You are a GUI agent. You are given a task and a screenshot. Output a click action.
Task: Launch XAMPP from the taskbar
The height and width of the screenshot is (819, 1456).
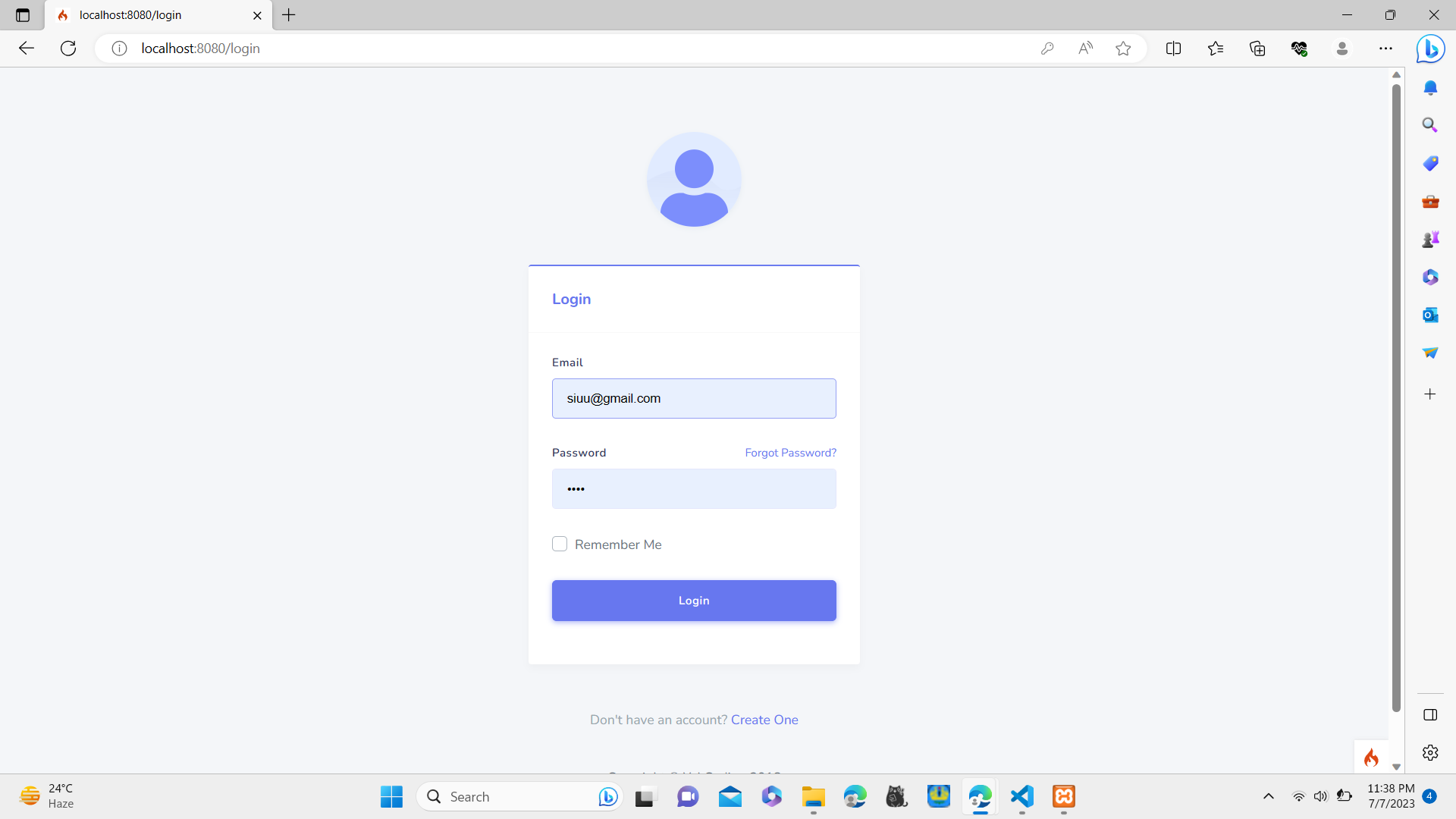1063,796
